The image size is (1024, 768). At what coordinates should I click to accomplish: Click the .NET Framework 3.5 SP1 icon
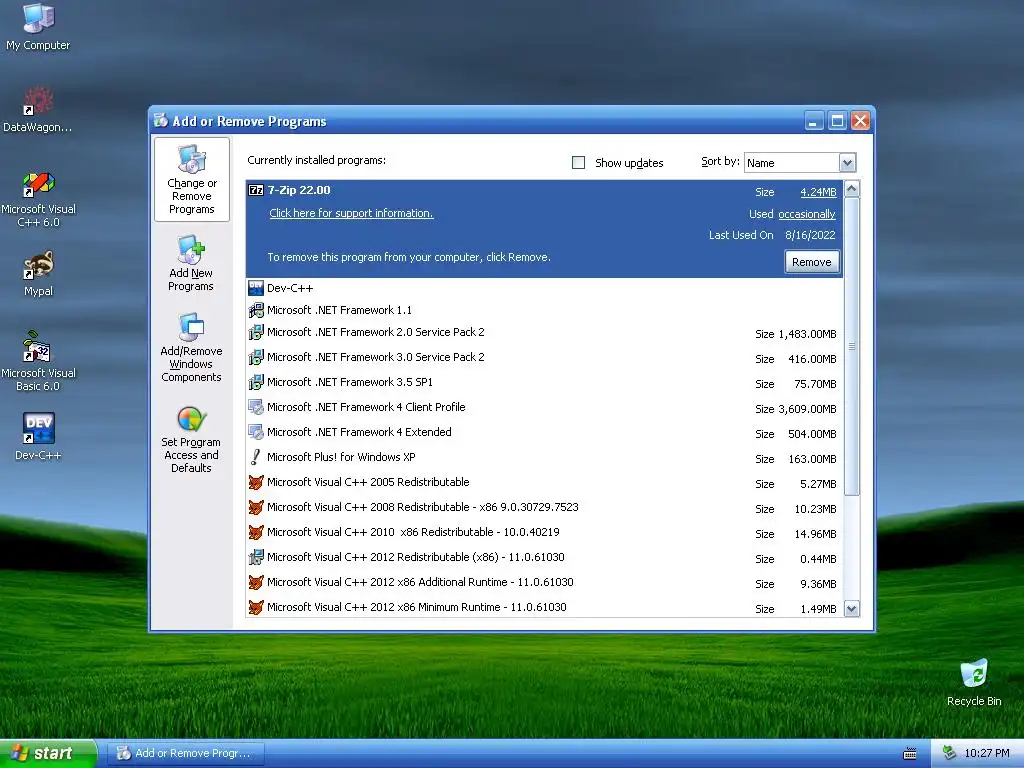256,382
